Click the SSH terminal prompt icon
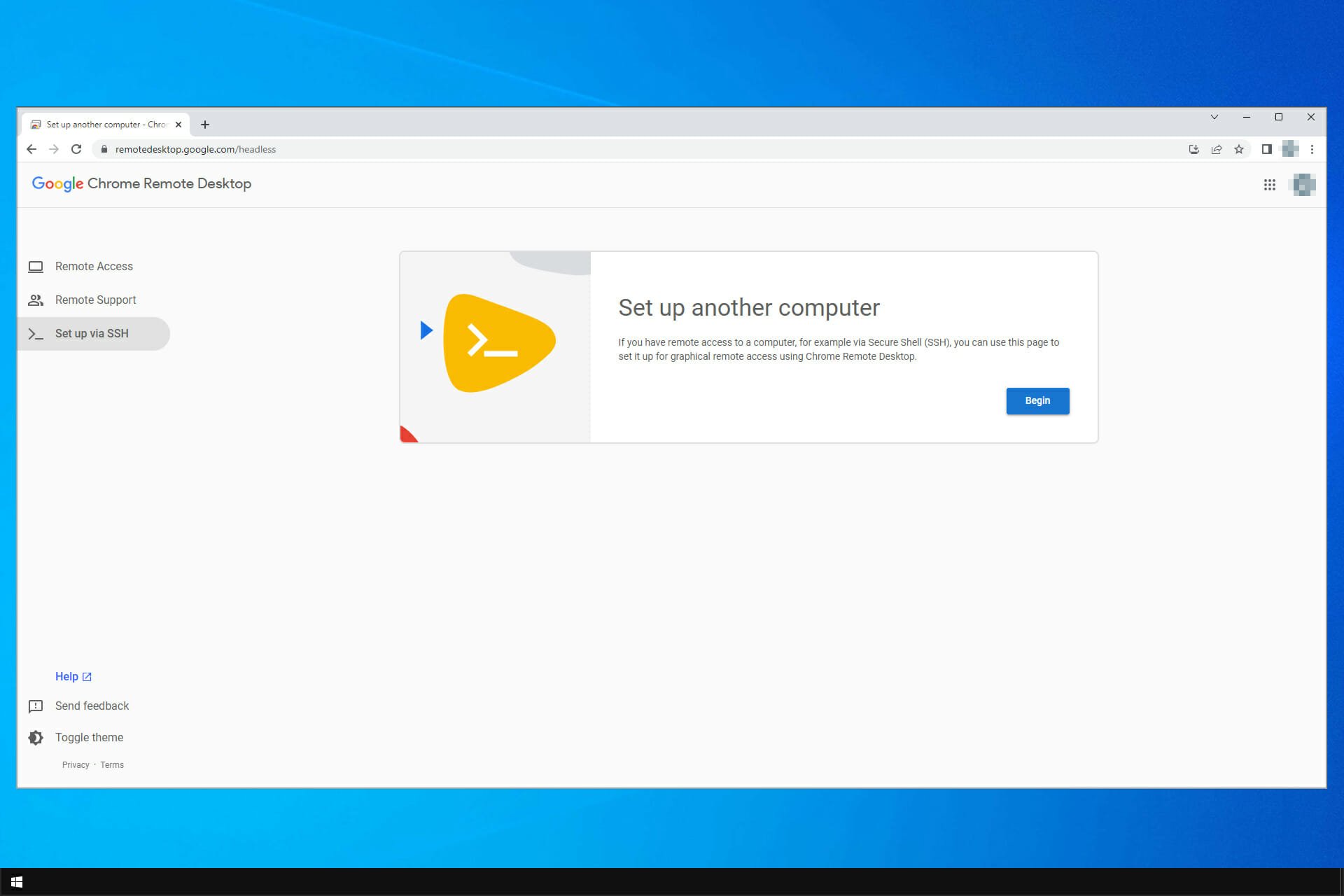1344x896 pixels. (36, 334)
